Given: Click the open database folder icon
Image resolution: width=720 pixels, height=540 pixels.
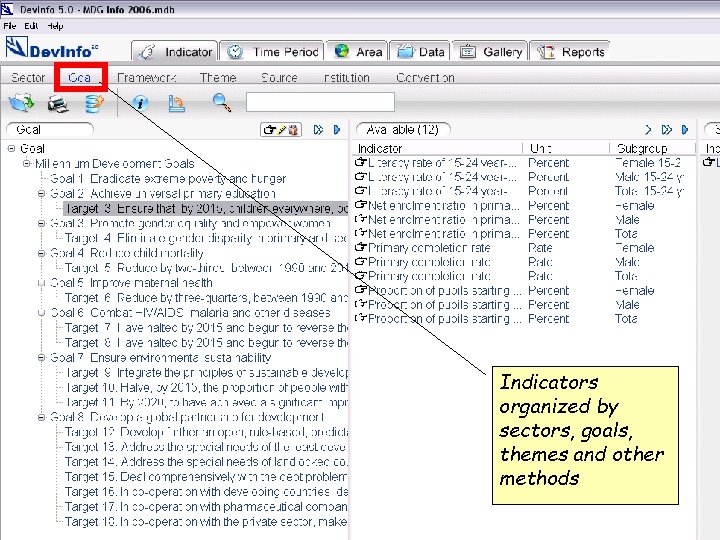Looking at the screenshot, I should [x=21, y=102].
